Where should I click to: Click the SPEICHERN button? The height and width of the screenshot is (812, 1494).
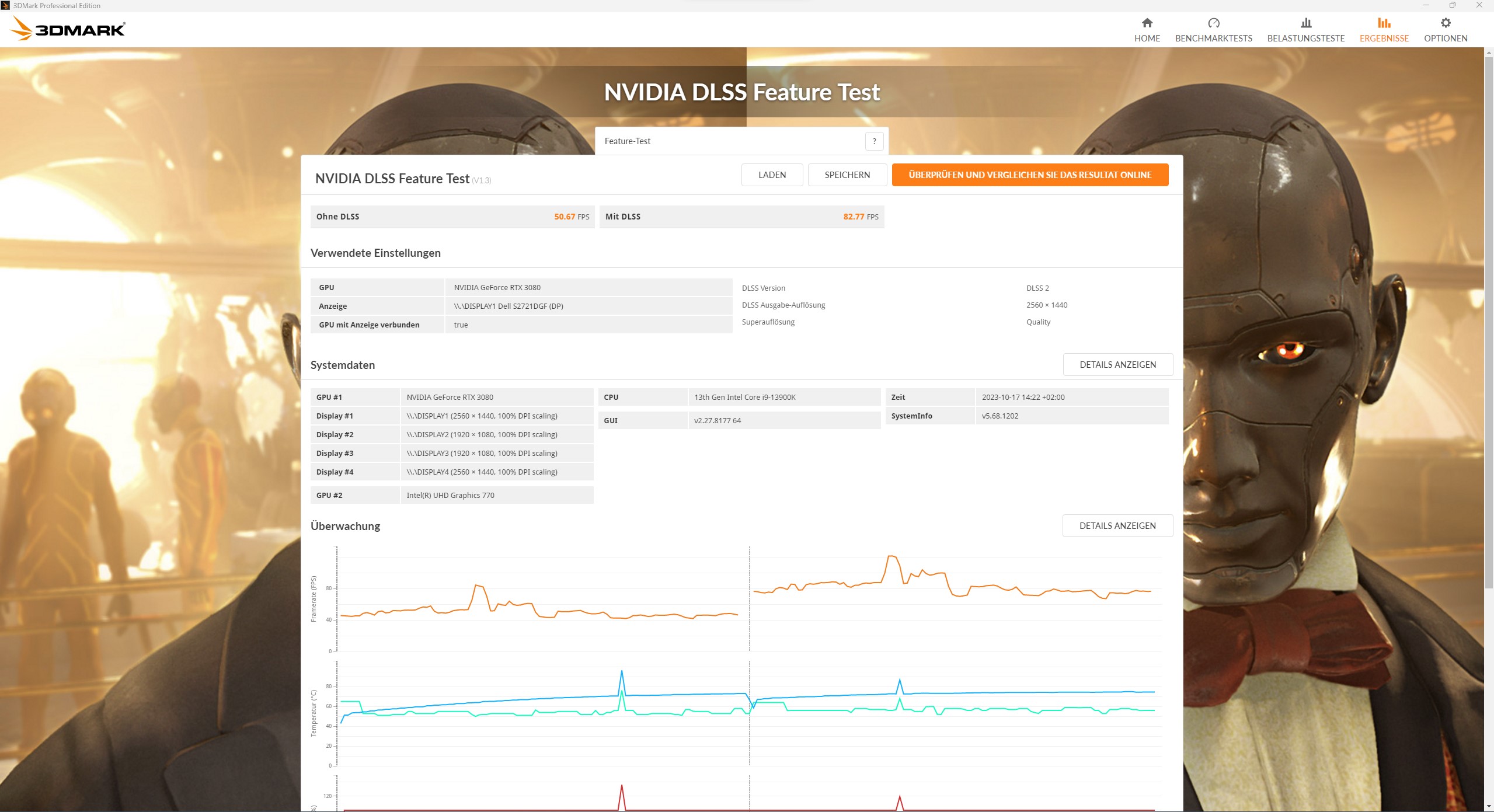coord(847,175)
